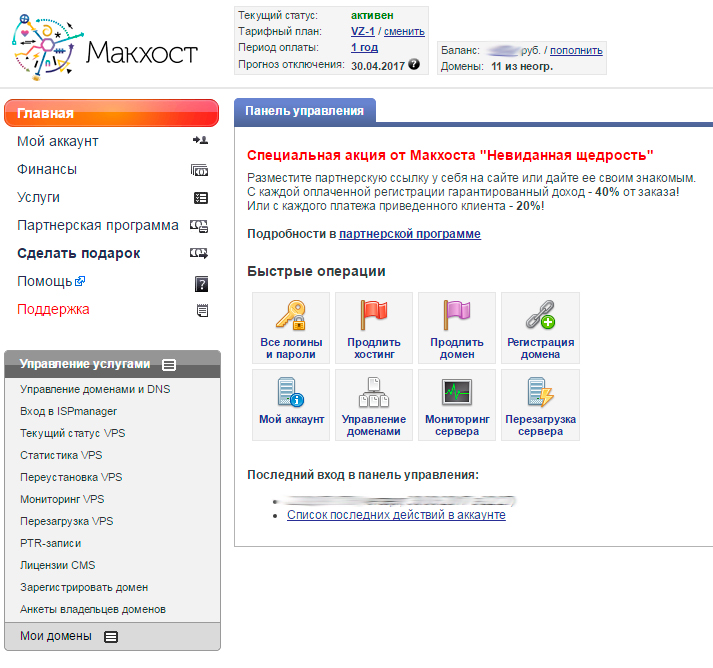Open the Главная menu item
The image size is (713, 668).
point(111,113)
